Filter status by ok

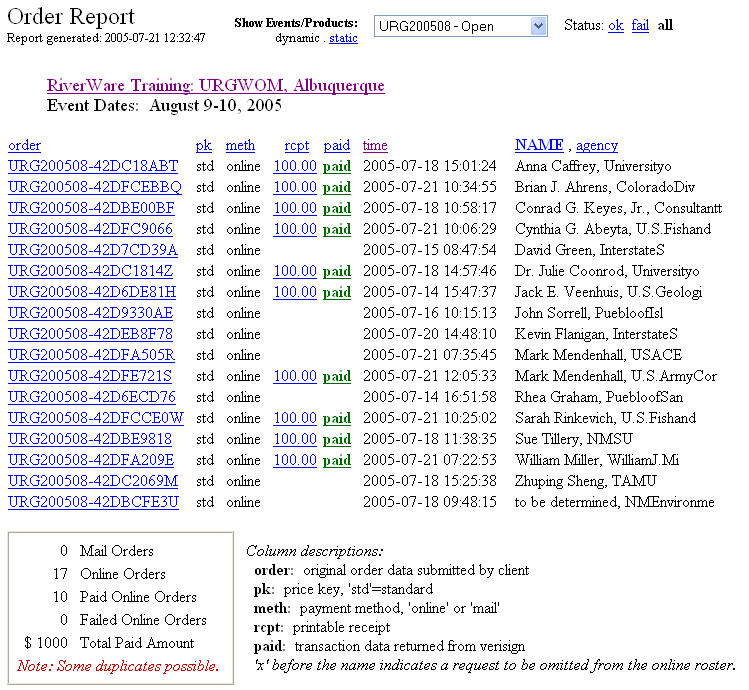click(x=616, y=25)
